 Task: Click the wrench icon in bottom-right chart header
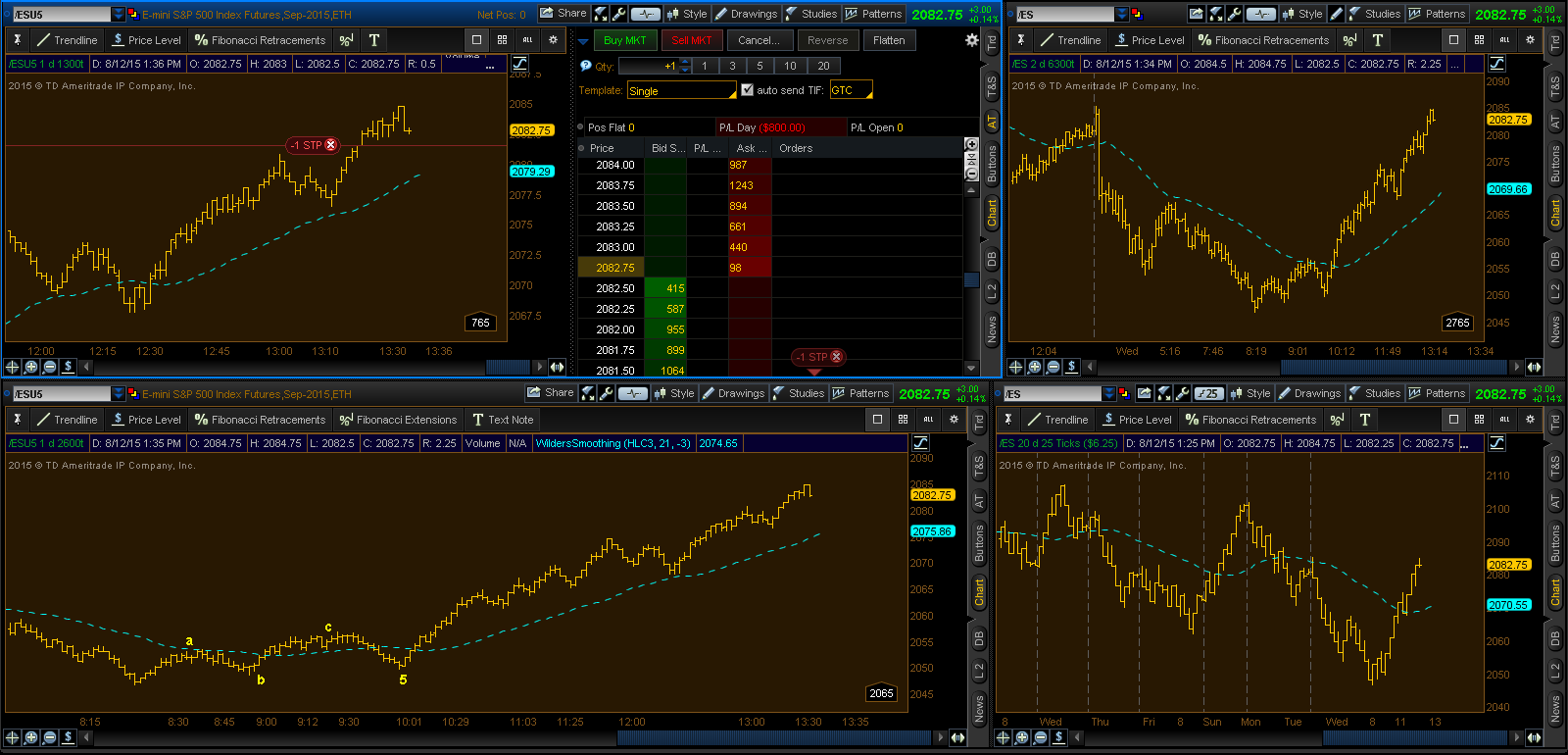1181,393
